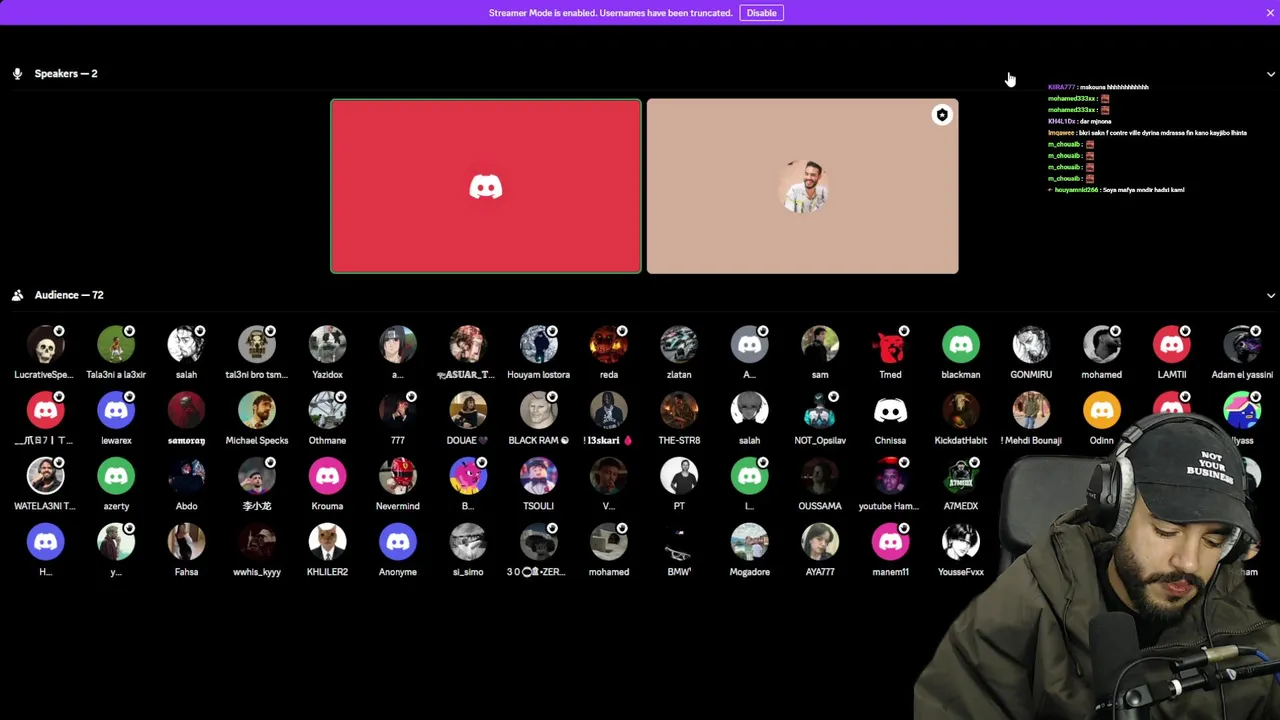This screenshot has height=720, width=1280.
Task: Open youtube Ham... avatar
Action: click(890, 477)
